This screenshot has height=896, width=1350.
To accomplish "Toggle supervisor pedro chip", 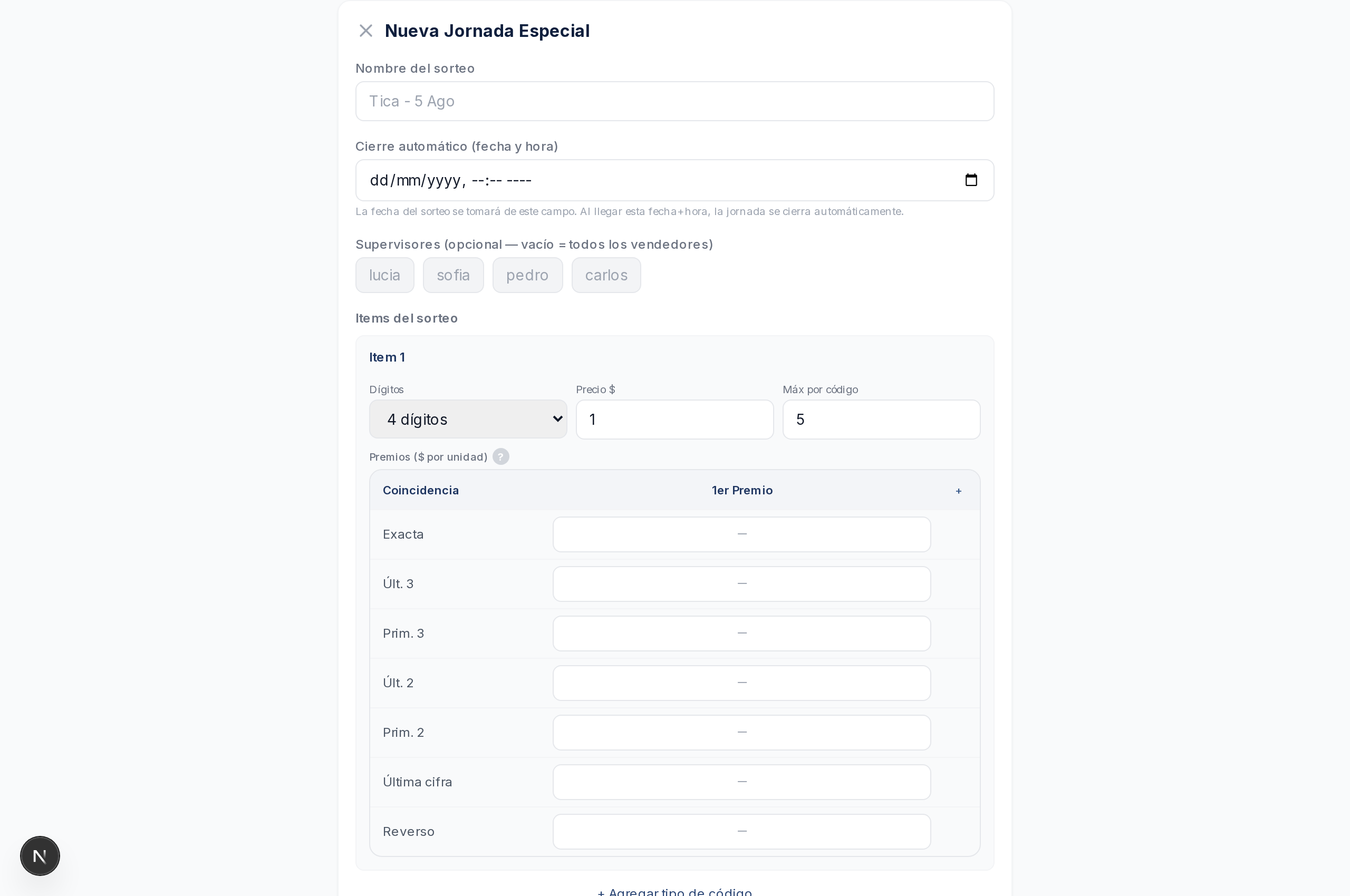I will click(x=527, y=275).
